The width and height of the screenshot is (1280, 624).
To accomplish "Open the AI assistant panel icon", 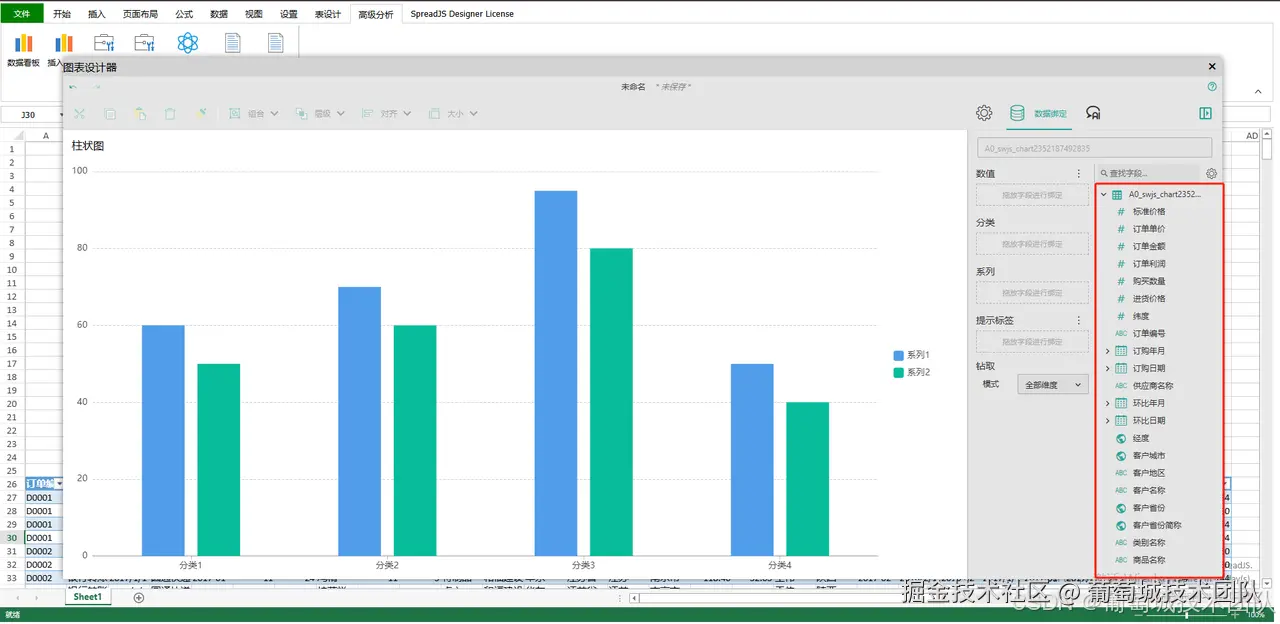I will [x=1094, y=113].
